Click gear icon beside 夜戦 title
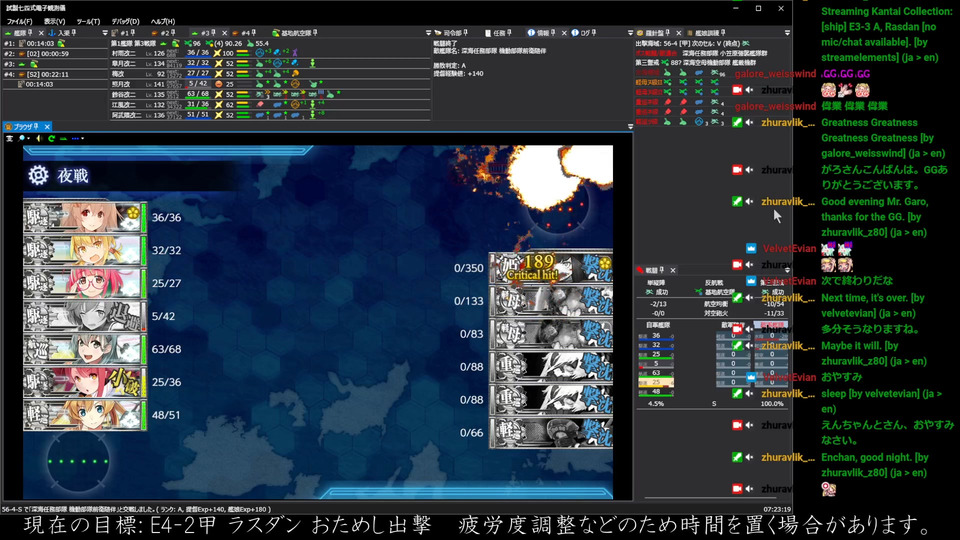 click(38, 176)
